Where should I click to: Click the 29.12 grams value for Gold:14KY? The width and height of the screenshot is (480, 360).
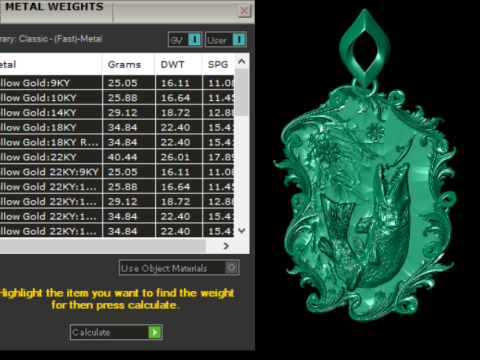click(129, 112)
